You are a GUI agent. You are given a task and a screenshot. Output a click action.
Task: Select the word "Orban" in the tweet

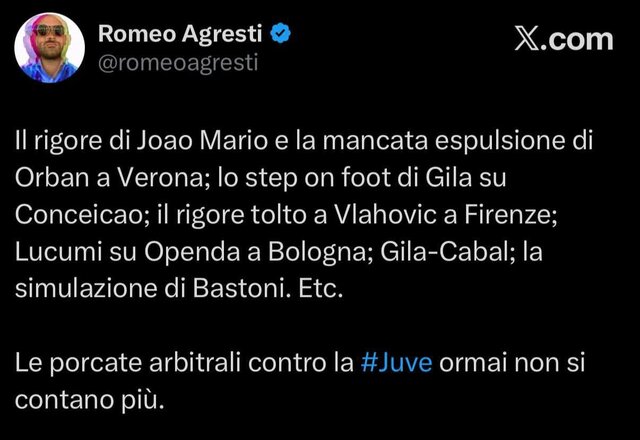click(x=49, y=176)
